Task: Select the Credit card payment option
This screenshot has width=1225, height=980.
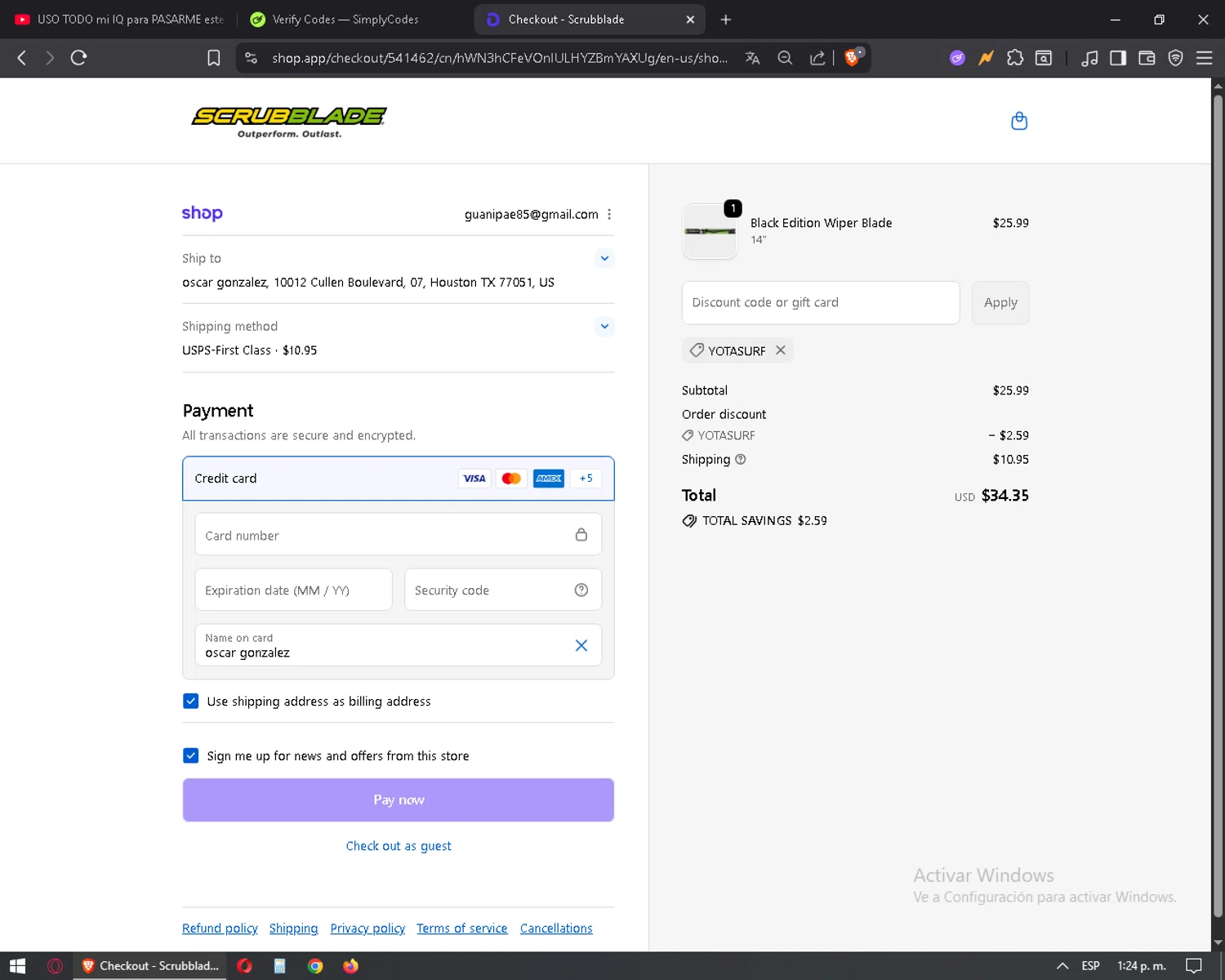Action: point(399,479)
